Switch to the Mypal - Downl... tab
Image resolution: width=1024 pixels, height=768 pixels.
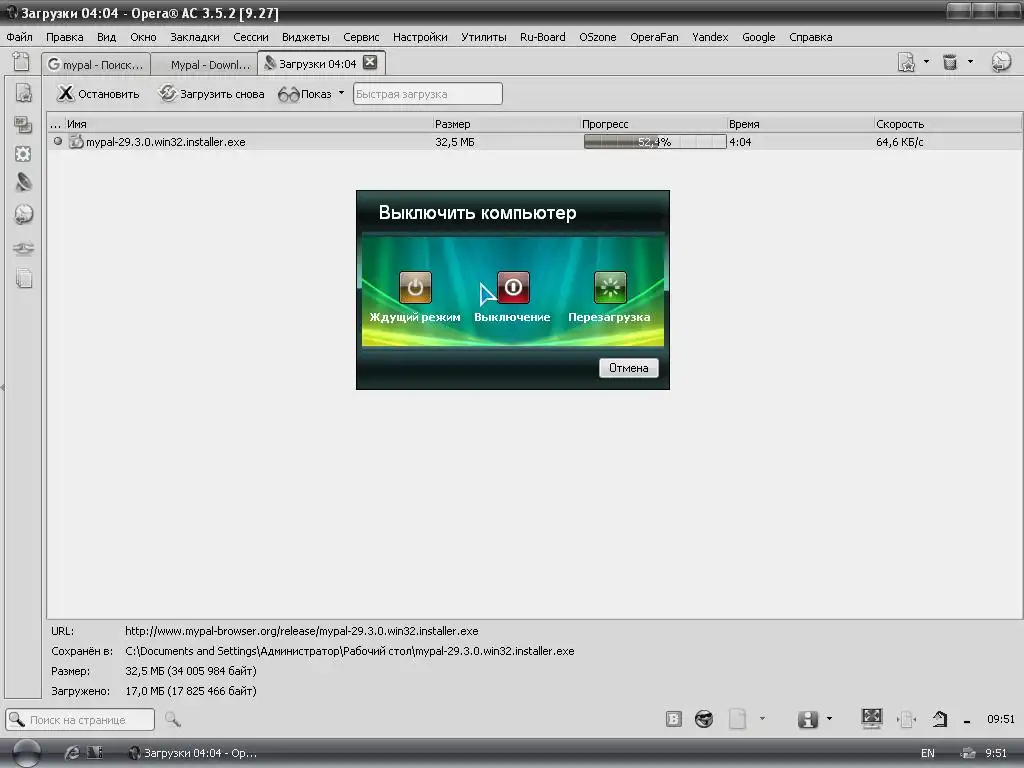tap(204, 64)
